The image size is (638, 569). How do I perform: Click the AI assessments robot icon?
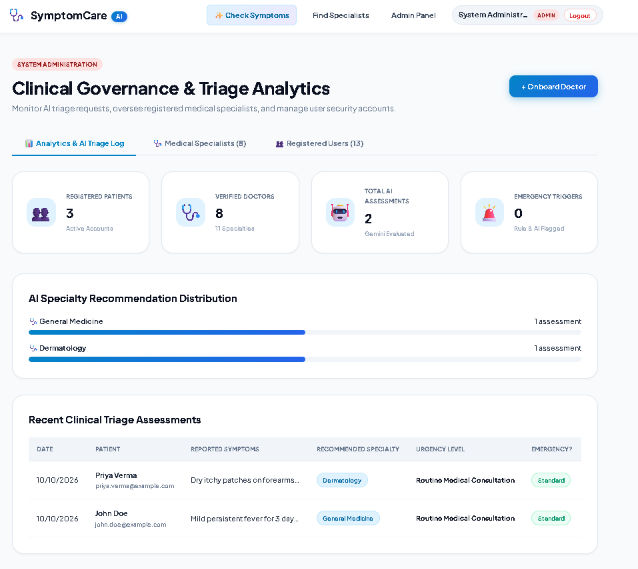[x=340, y=212]
